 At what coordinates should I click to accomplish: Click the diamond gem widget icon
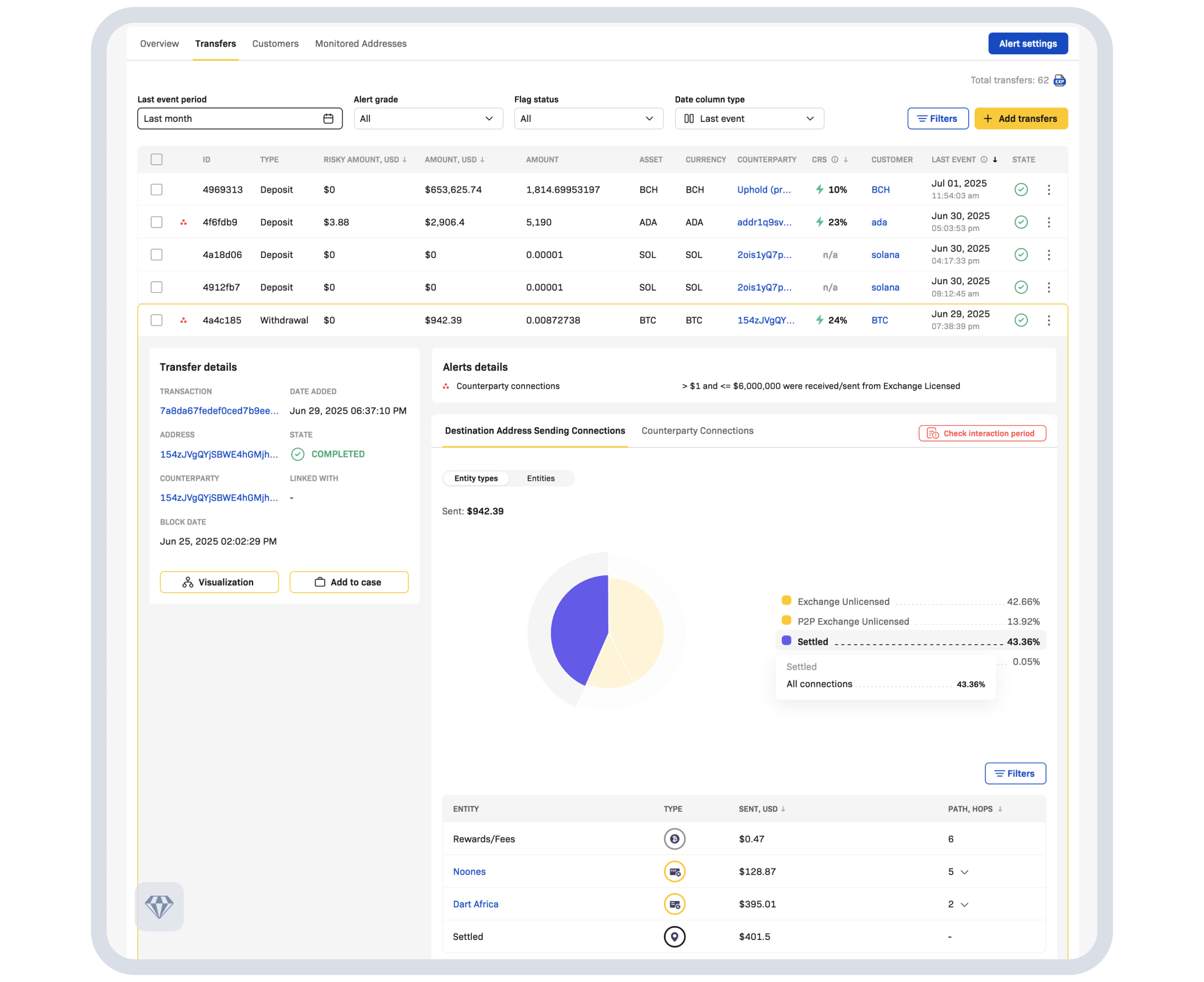coord(159,906)
